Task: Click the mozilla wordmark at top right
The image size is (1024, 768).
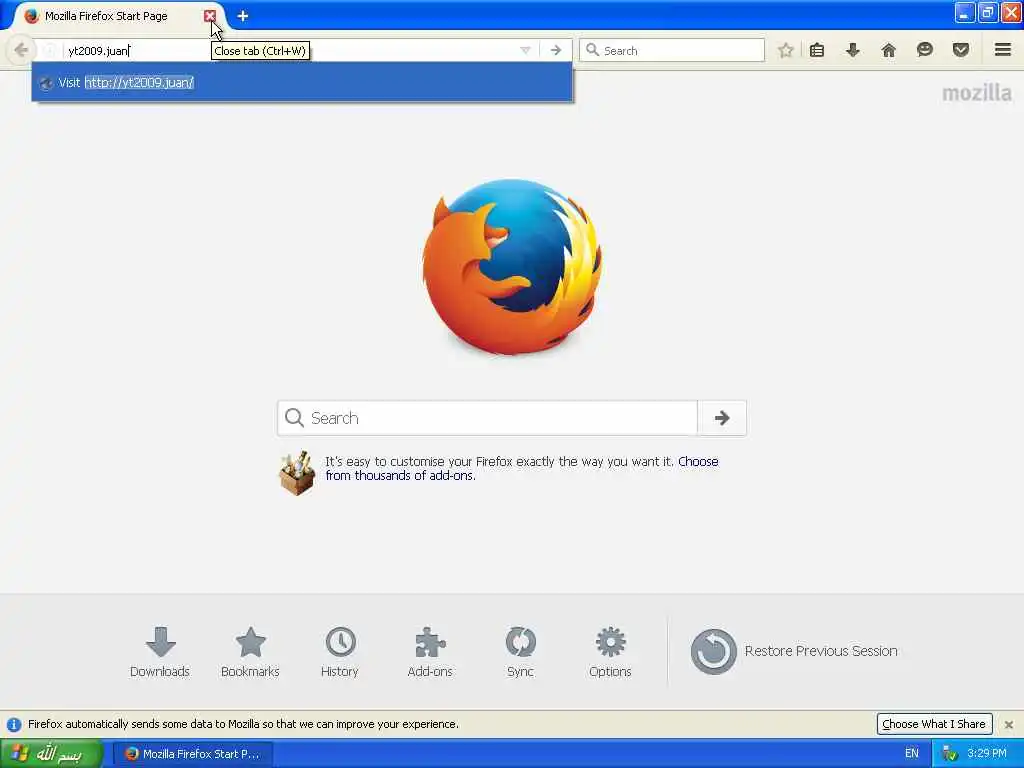Action: point(976,93)
